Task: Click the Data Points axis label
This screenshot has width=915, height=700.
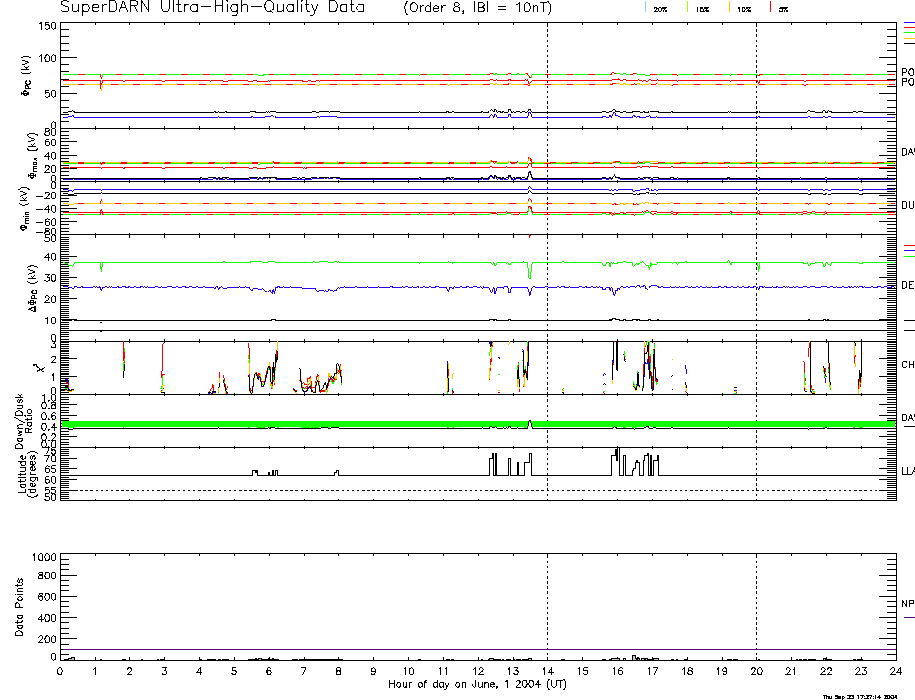Action: point(20,606)
